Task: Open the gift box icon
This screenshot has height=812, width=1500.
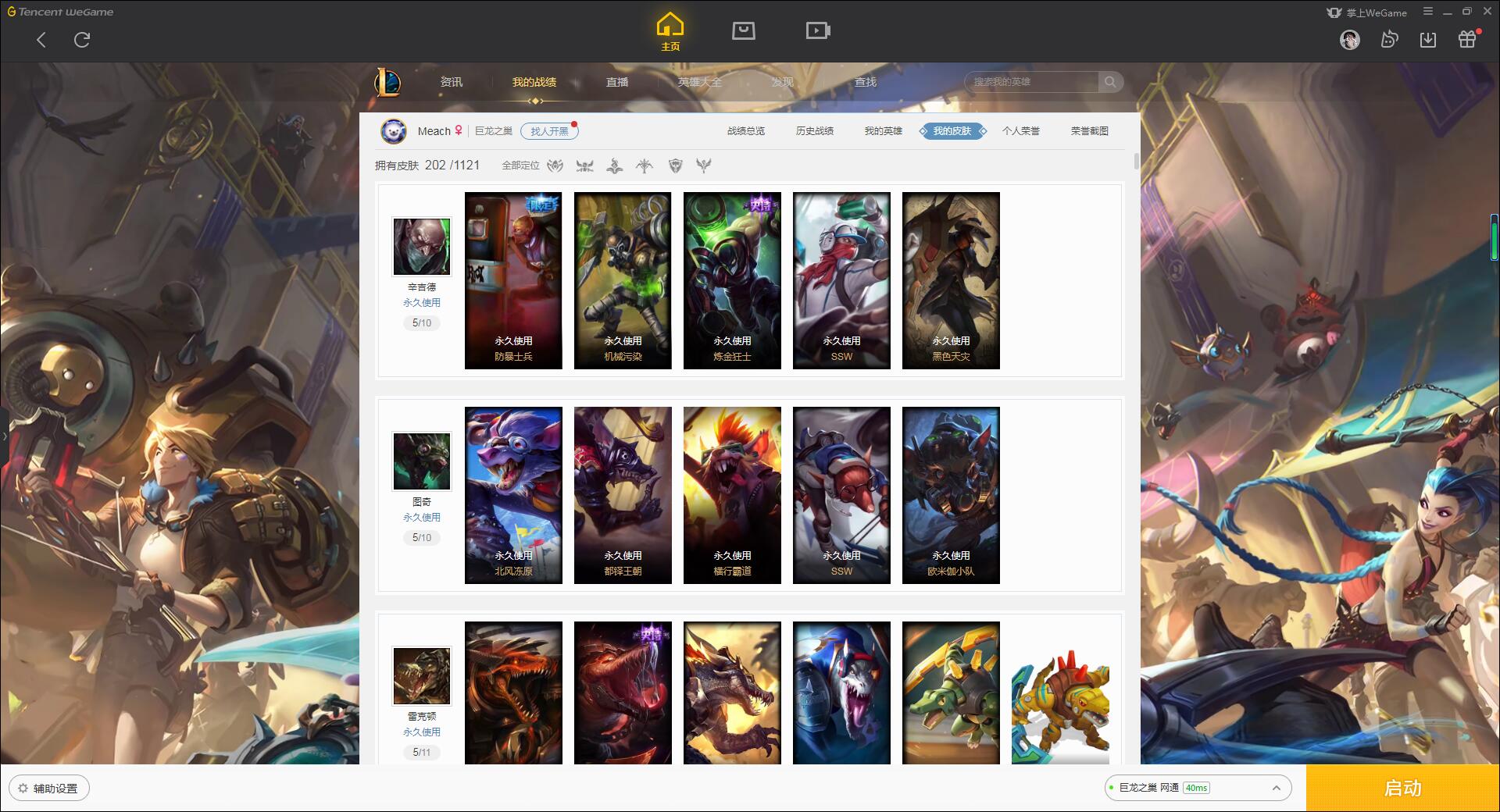Action: 1467,39
